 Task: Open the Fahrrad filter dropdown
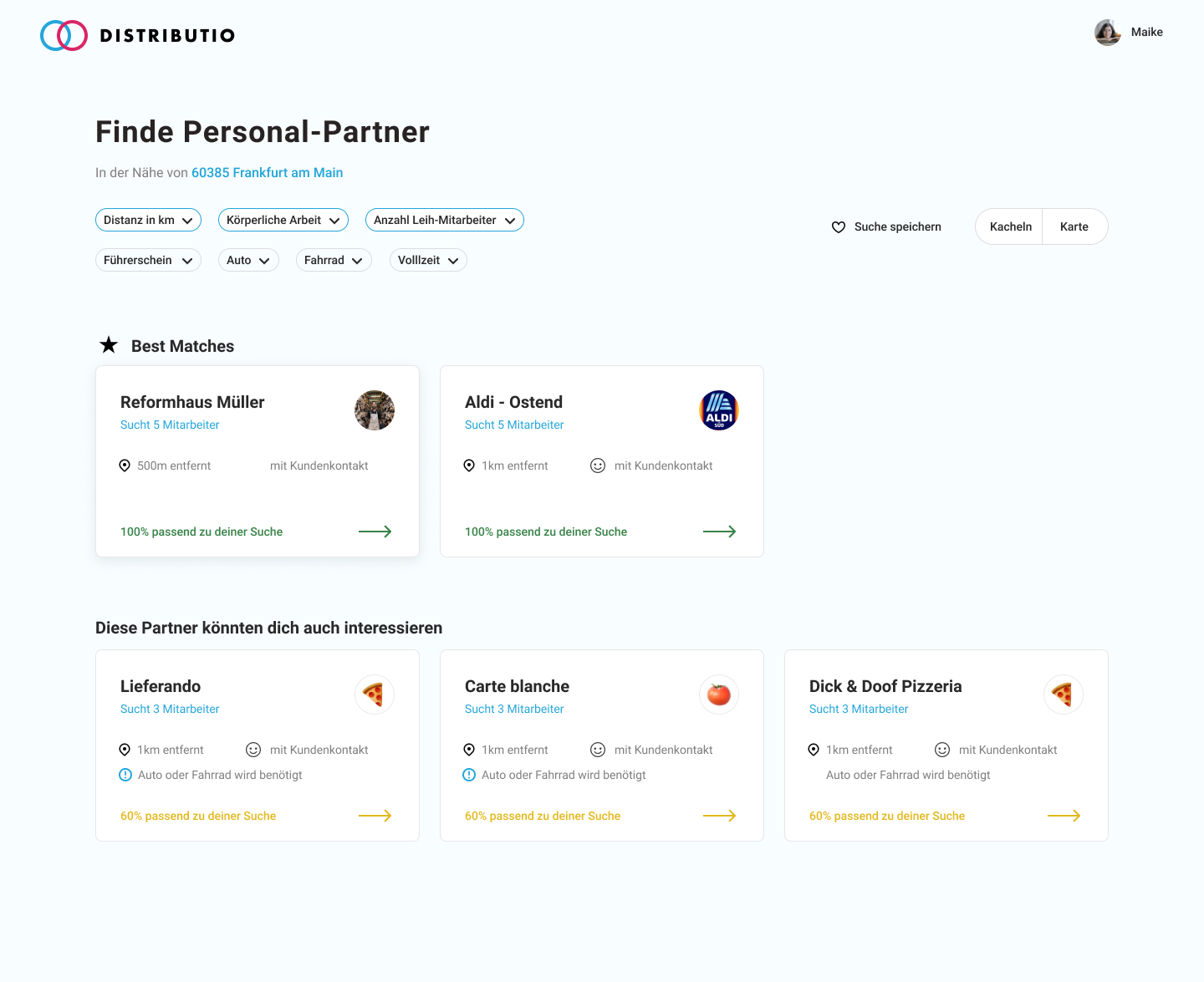click(x=334, y=260)
